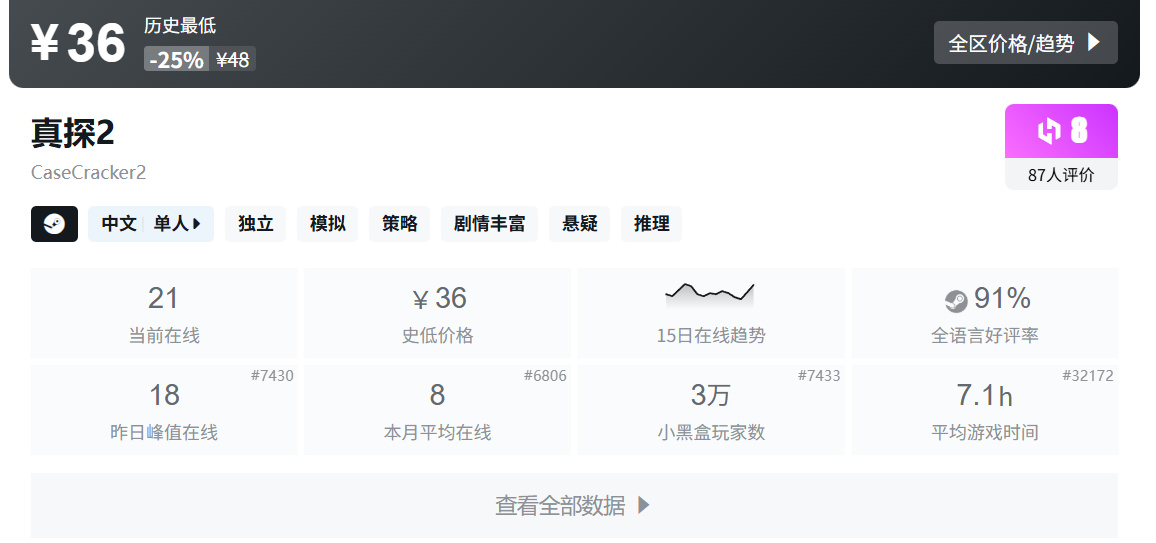Click the subtitle CaseCracker2
Viewport: 1156px width, 543px height.
tap(88, 172)
